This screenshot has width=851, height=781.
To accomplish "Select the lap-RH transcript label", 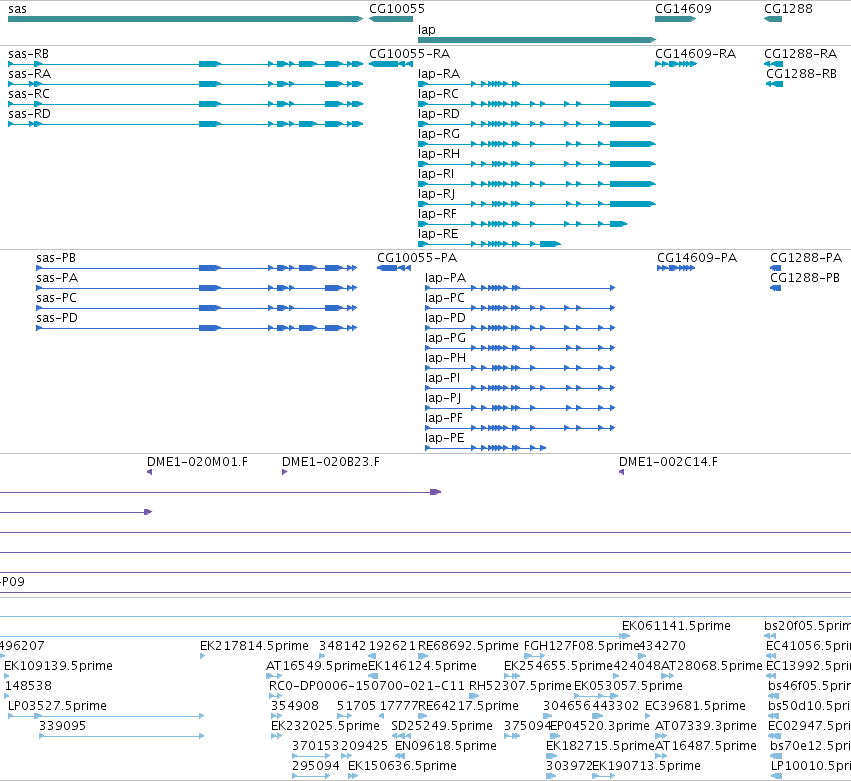I will 439,154.
